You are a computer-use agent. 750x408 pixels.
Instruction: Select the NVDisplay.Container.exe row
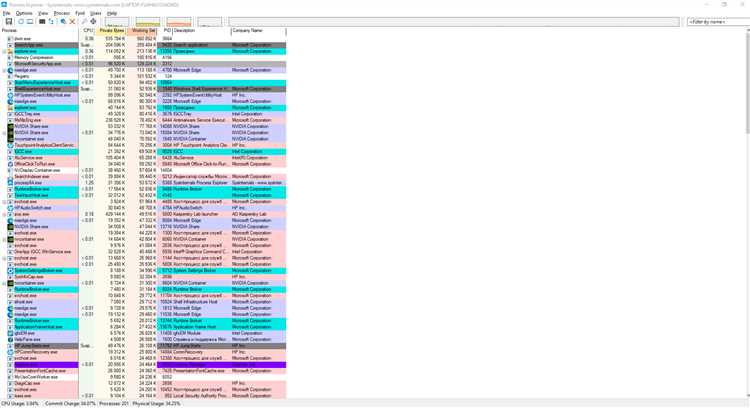pos(143,170)
